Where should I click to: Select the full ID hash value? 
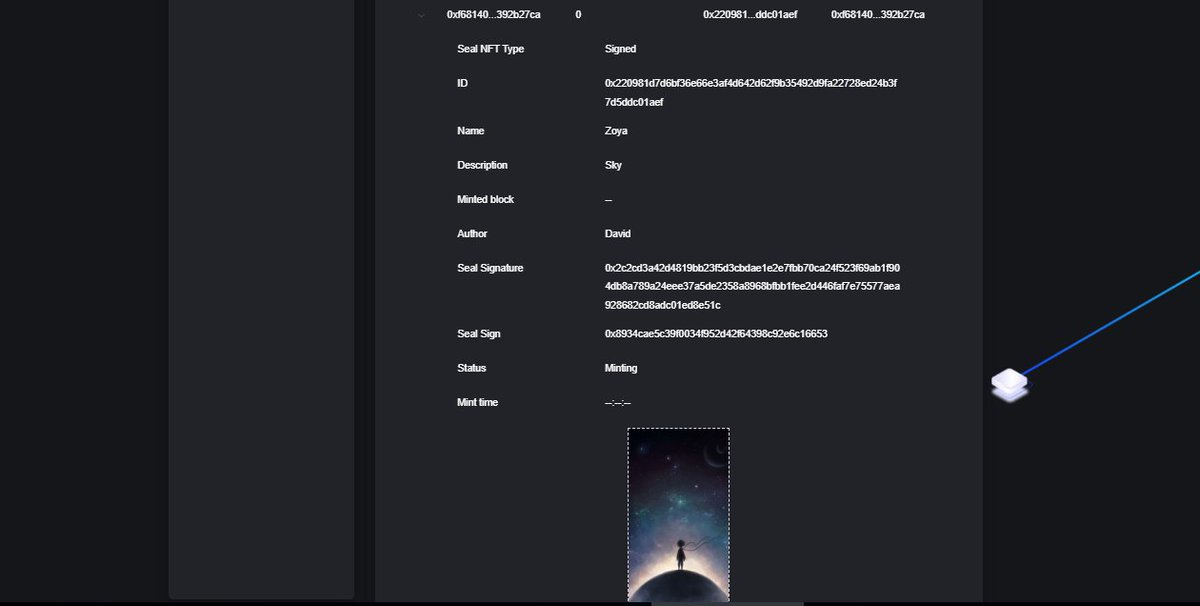pos(751,92)
